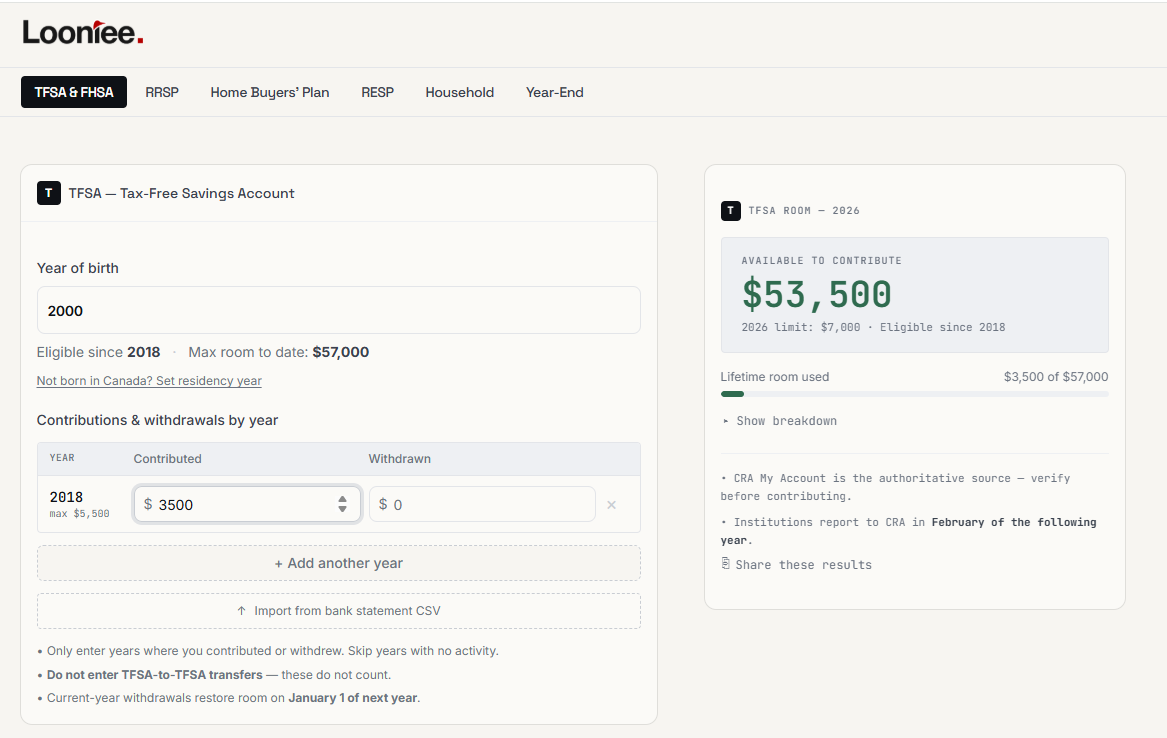Click 'AVAILABLE TO CONTRIBUTE' label
This screenshot has width=1167, height=738.
pos(822,260)
